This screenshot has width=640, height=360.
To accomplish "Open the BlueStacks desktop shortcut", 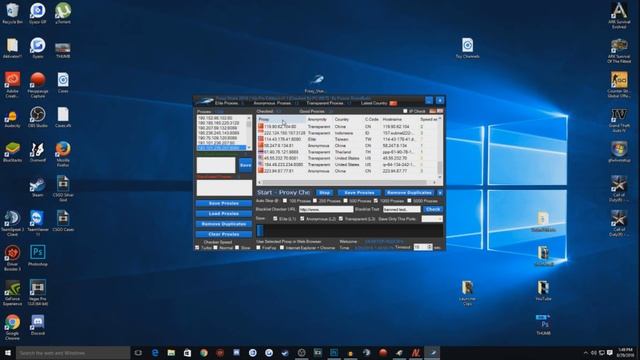I will click(x=12, y=152).
